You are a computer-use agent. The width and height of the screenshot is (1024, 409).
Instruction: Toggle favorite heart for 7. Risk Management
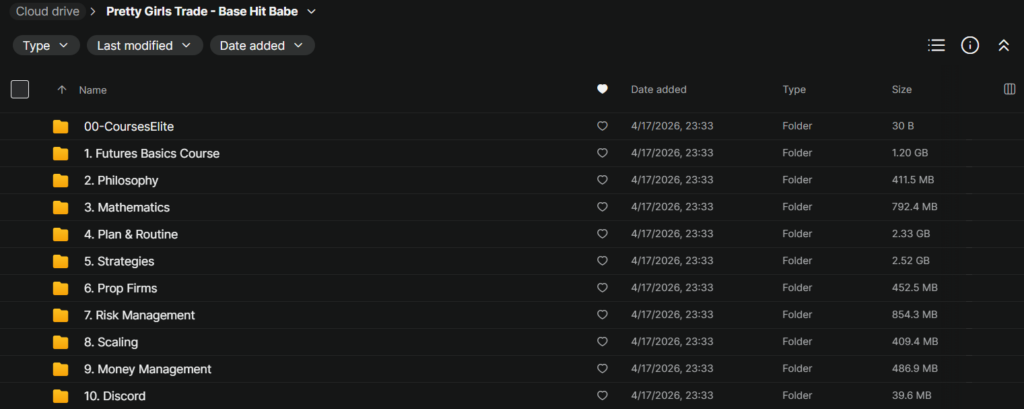602,316
